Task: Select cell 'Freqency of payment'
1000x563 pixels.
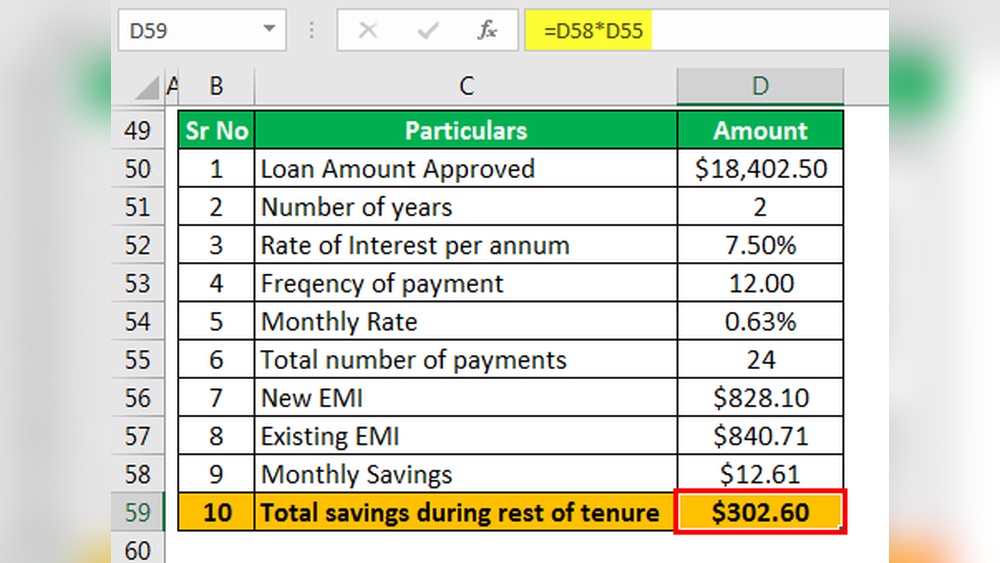Action: 466,283
